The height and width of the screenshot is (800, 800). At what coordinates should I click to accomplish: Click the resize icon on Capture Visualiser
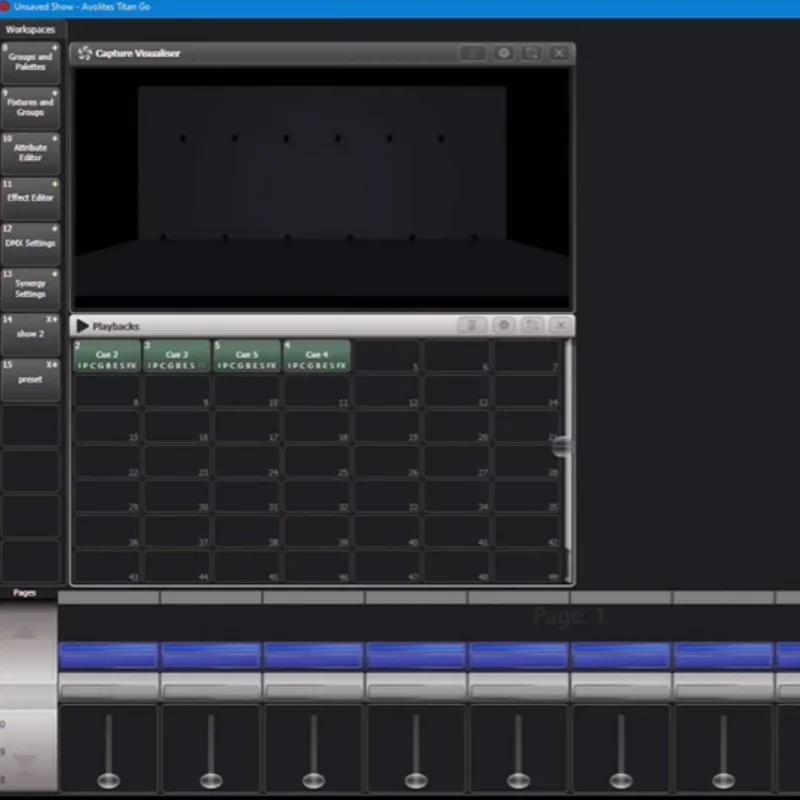tap(533, 53)
